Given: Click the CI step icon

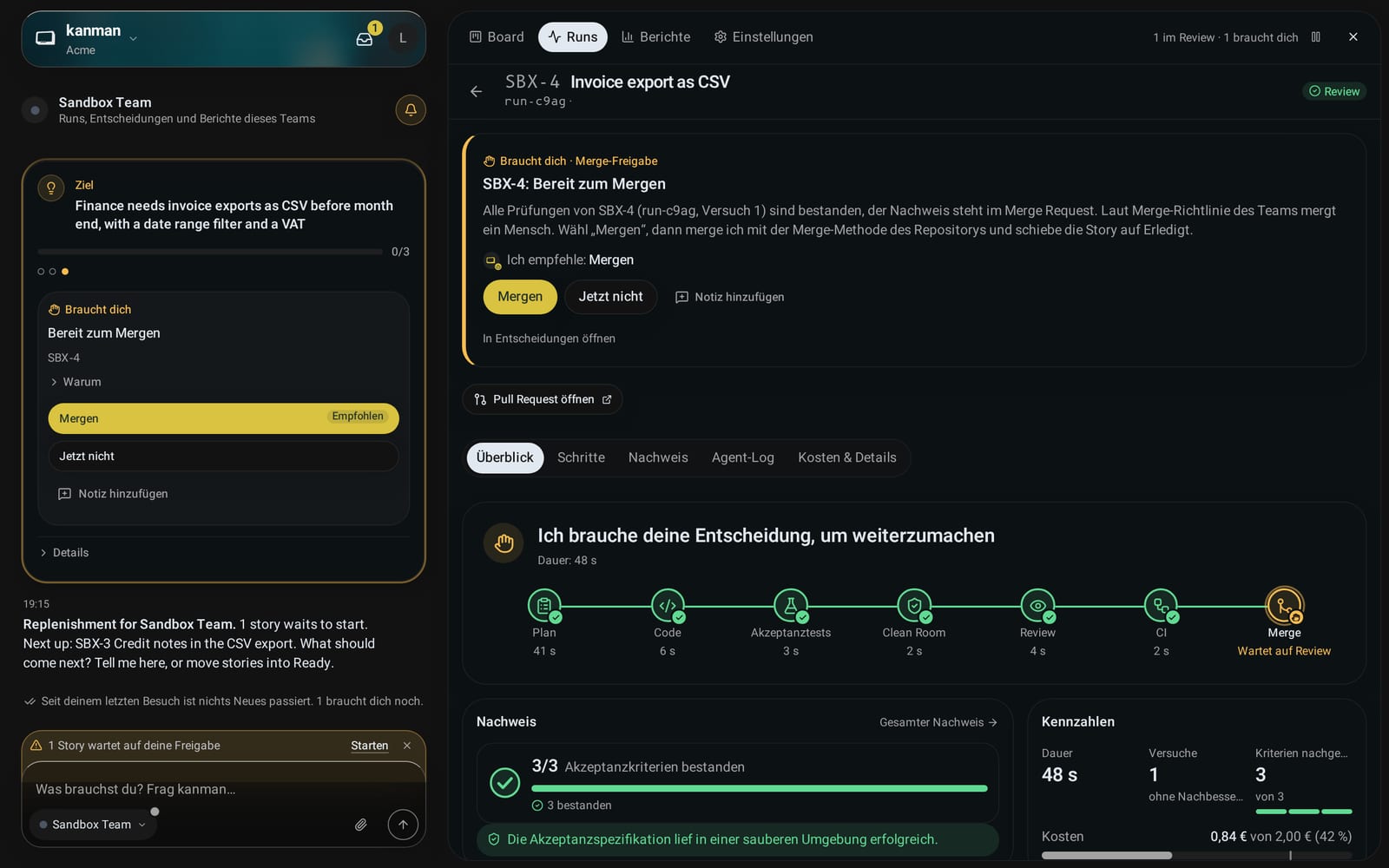Looking at the screenshot, I should [1161, 606].
